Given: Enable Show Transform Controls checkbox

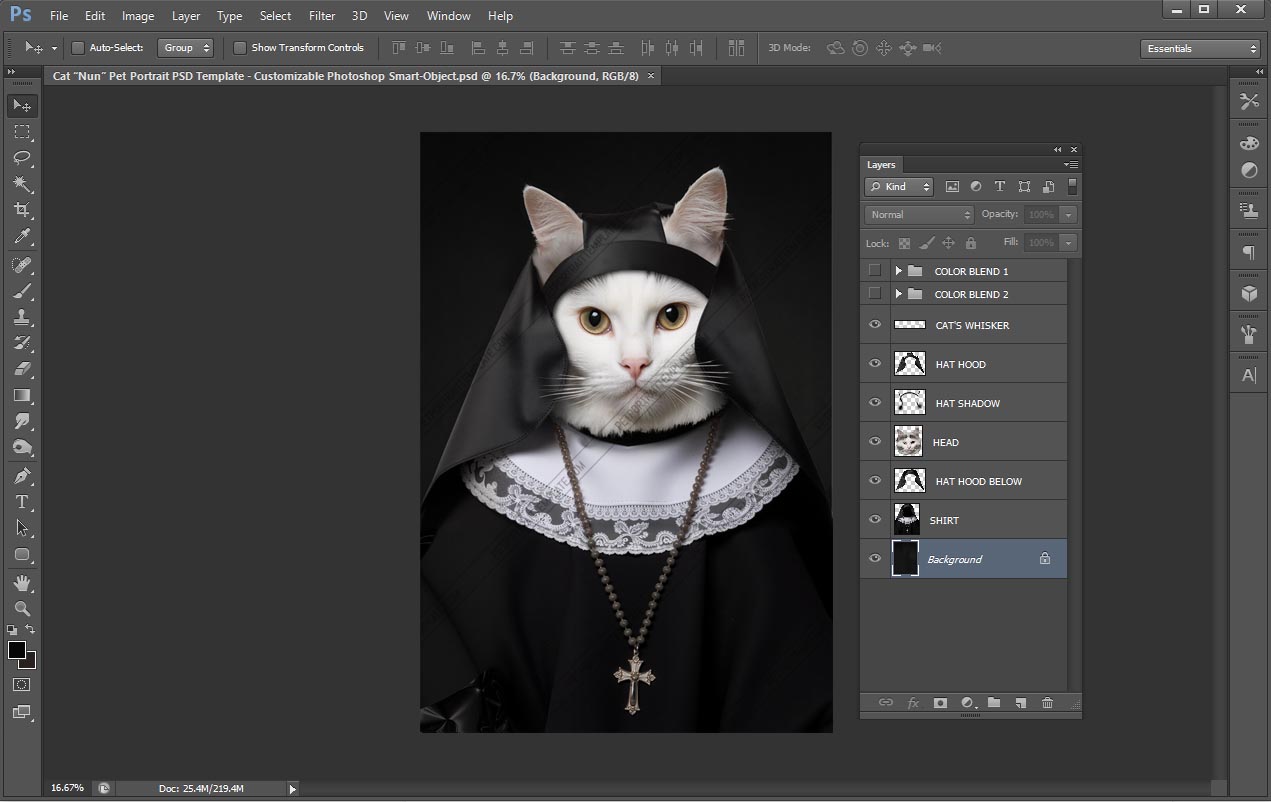Looking at the screenshot, I should 240,48.
